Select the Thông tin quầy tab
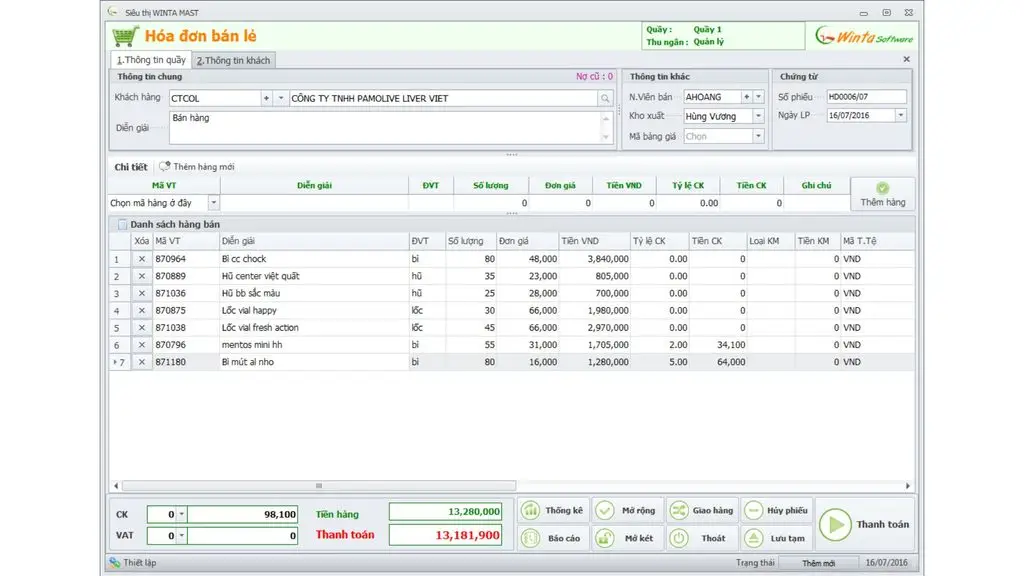 coord(151,59)
